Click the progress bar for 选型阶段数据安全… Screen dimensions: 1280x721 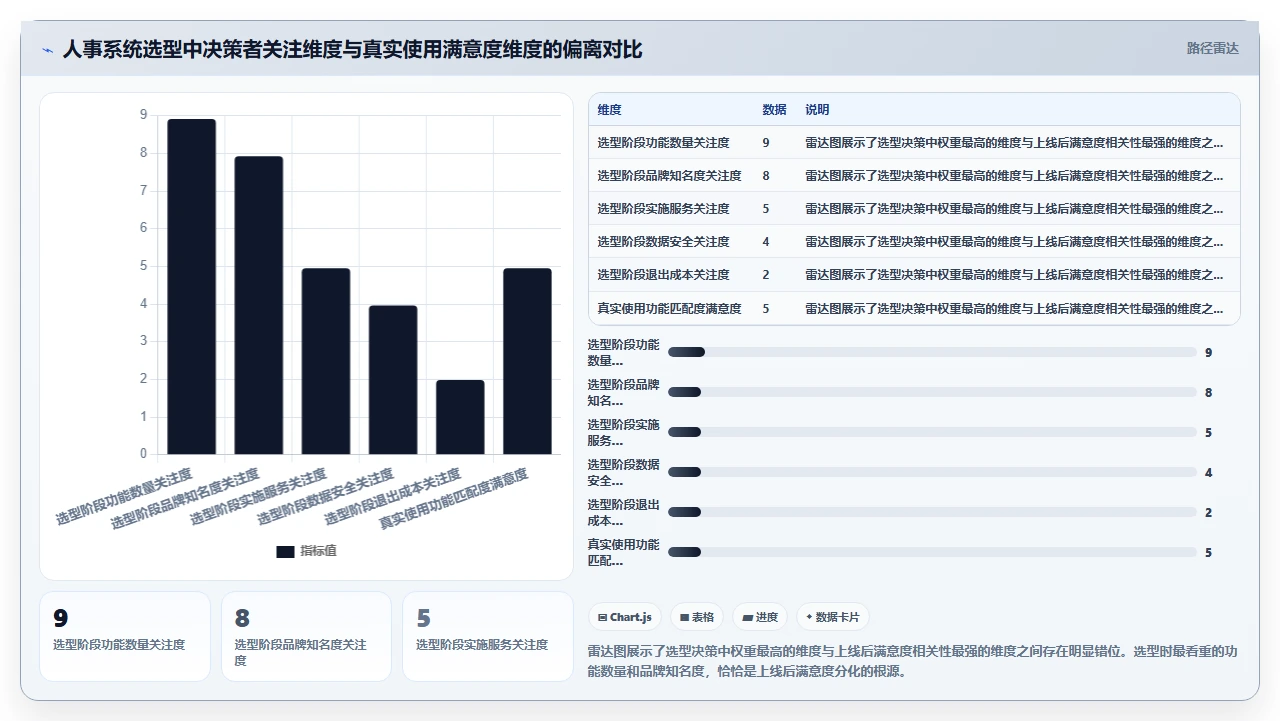click(932, 472)
